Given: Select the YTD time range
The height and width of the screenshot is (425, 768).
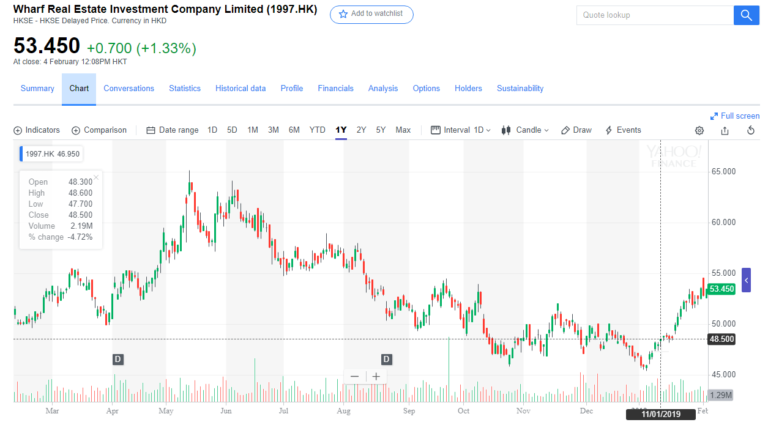Looking at the screenshot, I should point(317,130).
